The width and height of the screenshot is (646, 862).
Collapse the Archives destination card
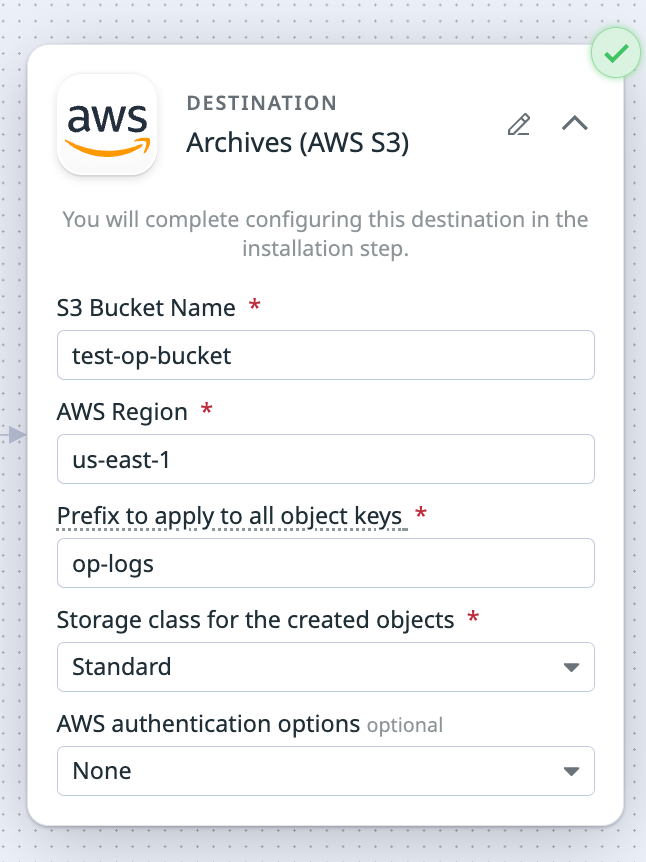(575, 124)
